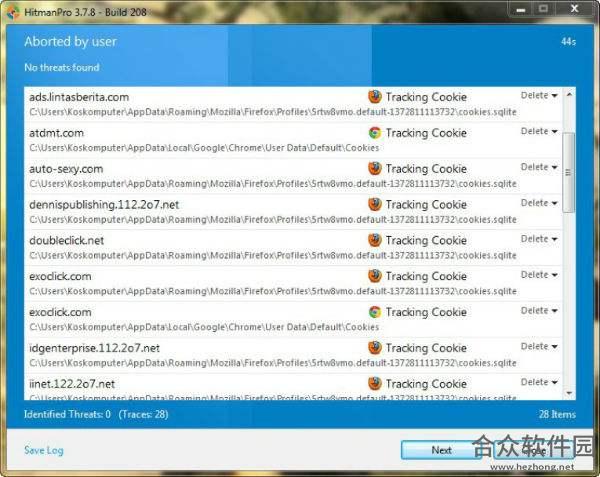The image size is (600, 477).
Task: Maximize the HitmanPro window
Action: coord(543,9)
